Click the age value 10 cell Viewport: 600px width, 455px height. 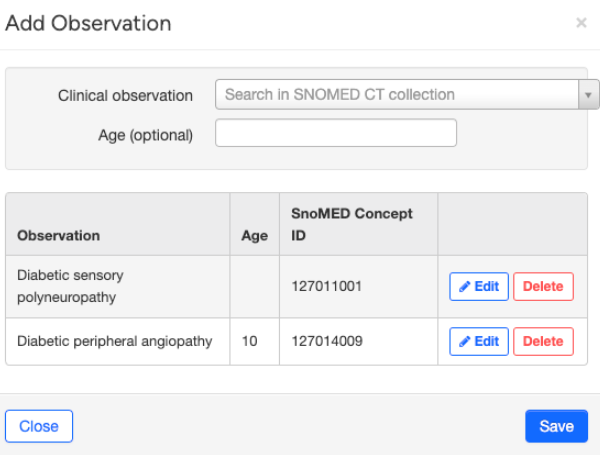coord(249,341)
